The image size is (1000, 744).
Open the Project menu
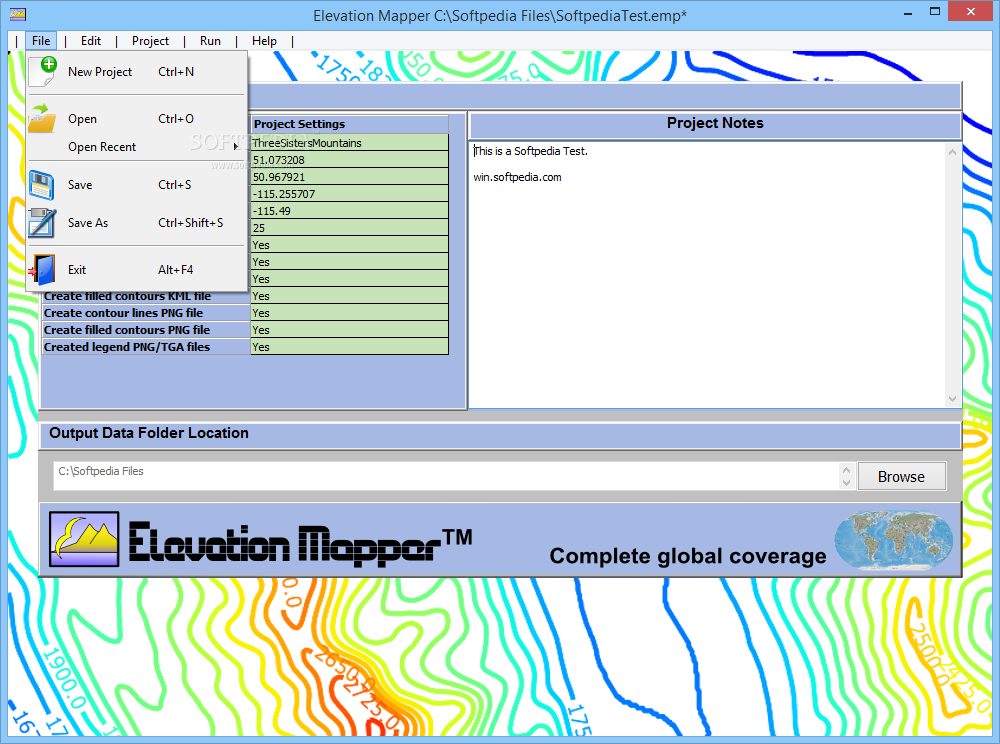(x=151, y=41)
